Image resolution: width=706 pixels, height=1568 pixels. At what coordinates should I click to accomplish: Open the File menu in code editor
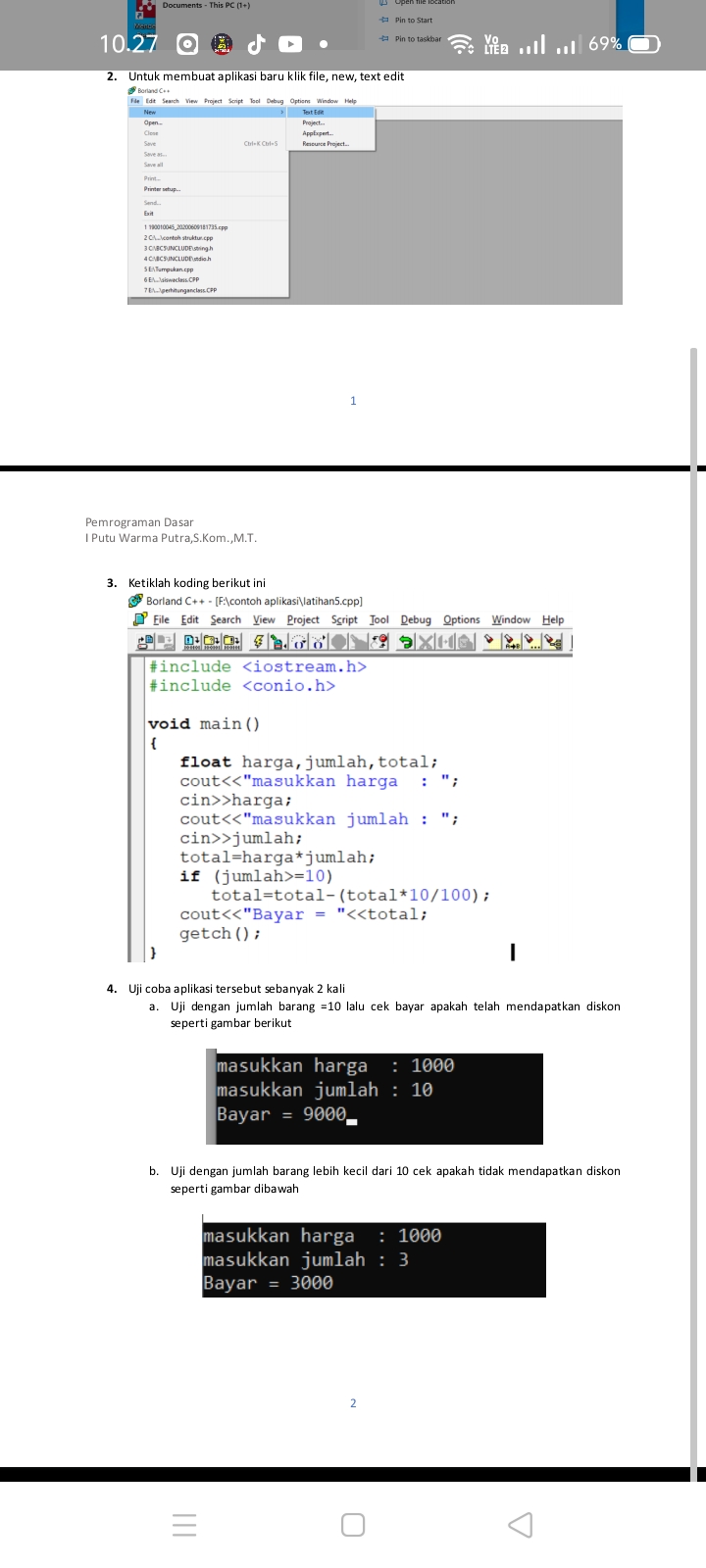(161, 619)
